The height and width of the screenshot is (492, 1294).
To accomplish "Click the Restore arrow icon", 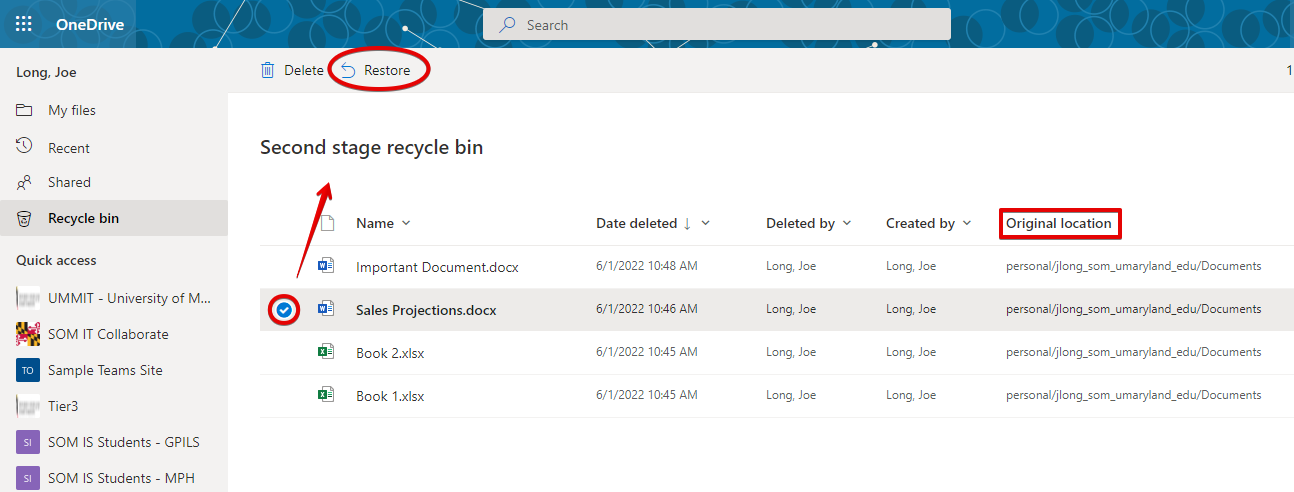I will coord(348,70).
